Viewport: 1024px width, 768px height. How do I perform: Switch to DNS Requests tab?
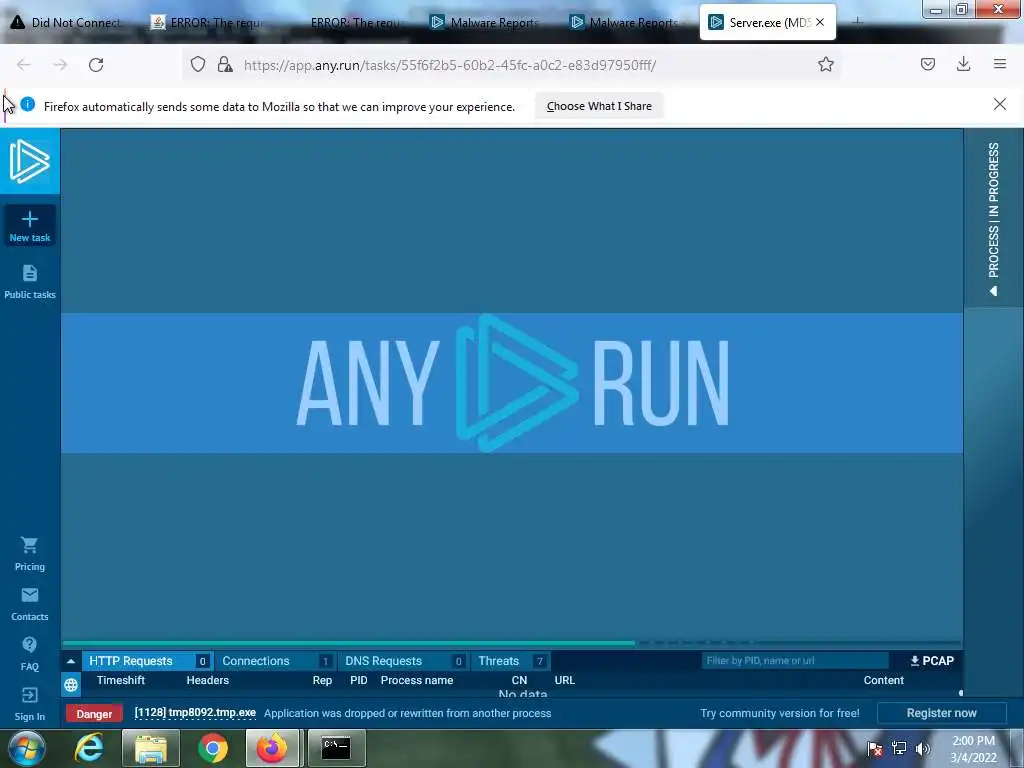click(404, 661)
